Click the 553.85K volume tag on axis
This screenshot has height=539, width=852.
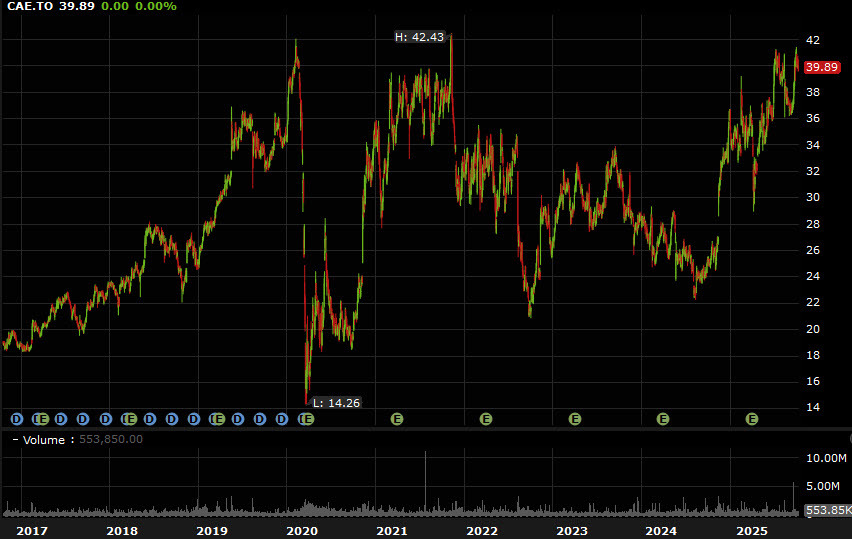(827, 511)
